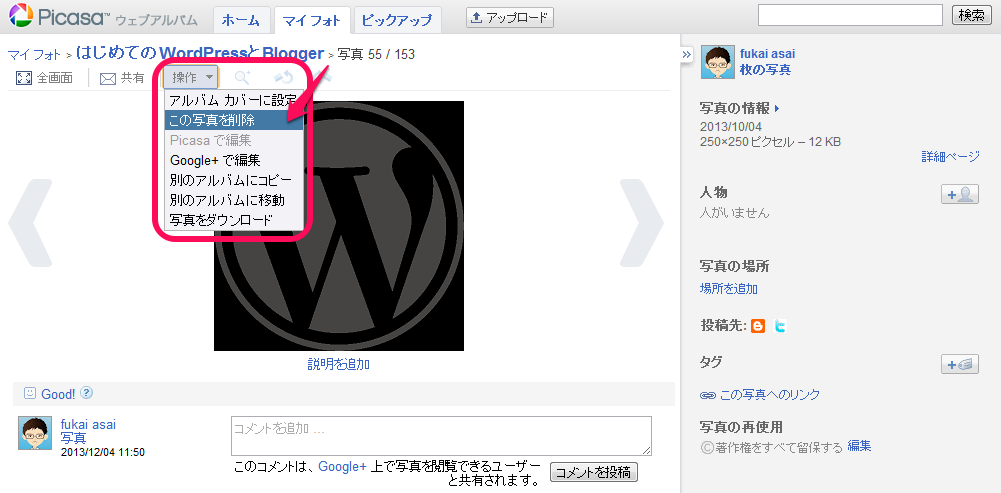The height and width of the screenshot is (493, 1001).
Task: Click the この写真へのリンク link
Action: click(x=770, y=395)
